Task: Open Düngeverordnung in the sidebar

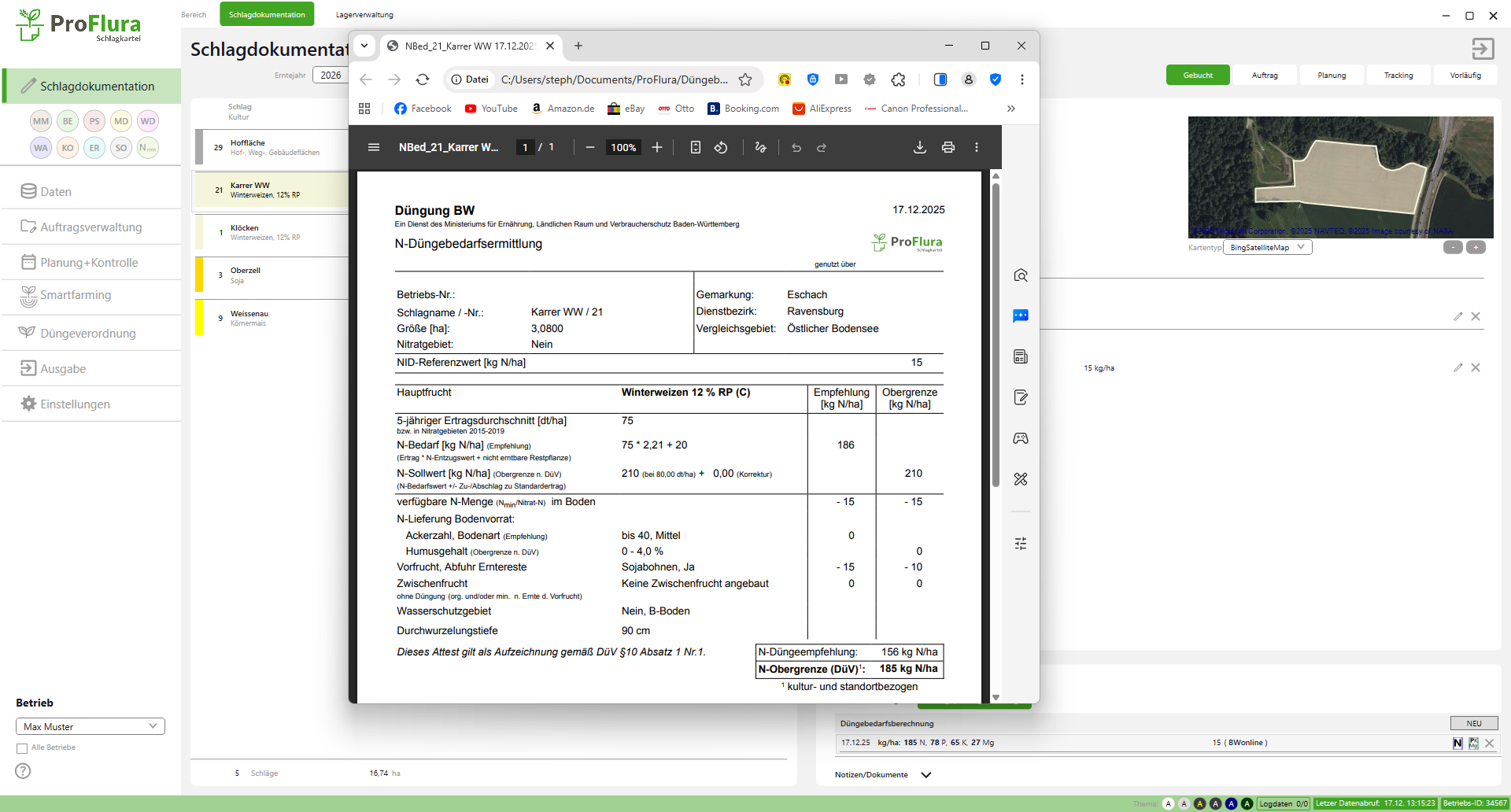Action: point(88,334)
